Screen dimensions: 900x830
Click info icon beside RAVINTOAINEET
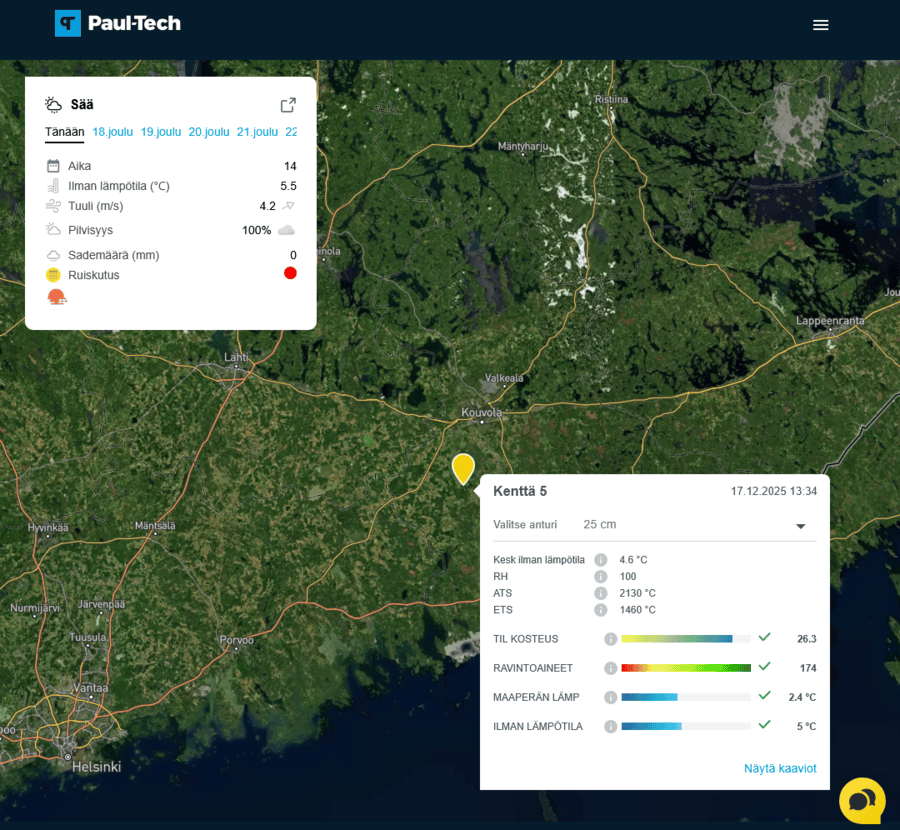(610, 668)
